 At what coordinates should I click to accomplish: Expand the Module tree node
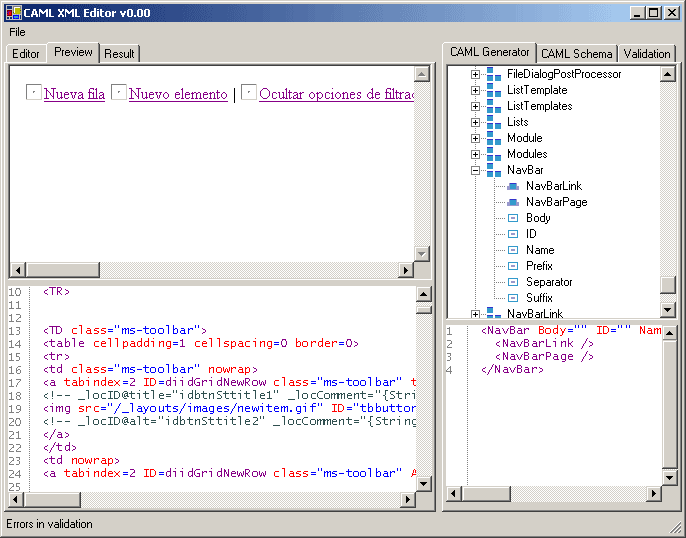475,138
